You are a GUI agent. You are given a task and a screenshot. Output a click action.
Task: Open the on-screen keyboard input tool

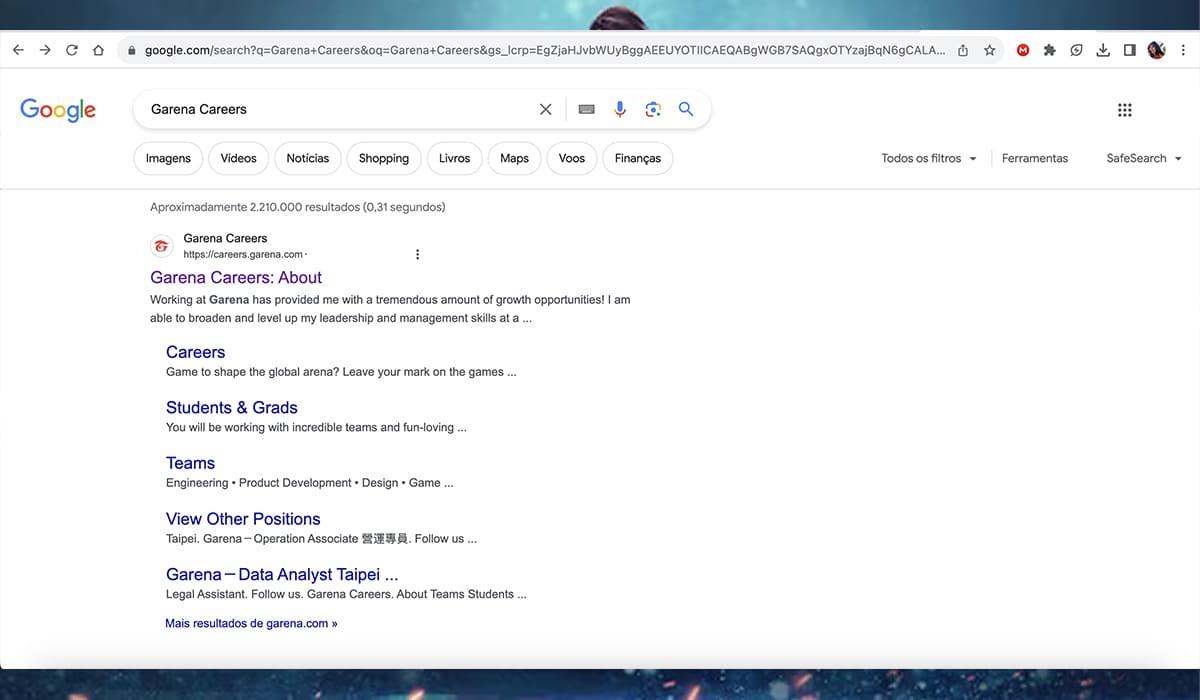click(587, 109)
